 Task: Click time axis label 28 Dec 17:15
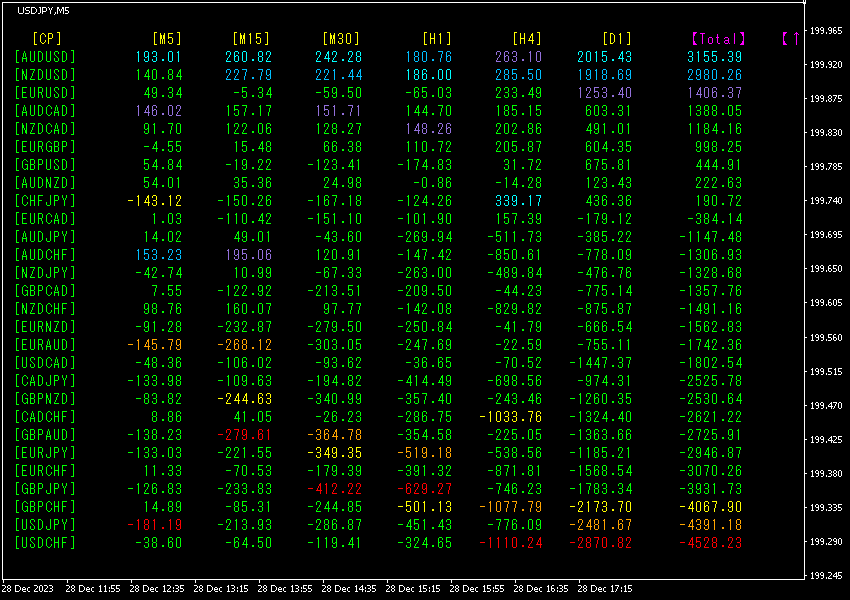(605, 589)
